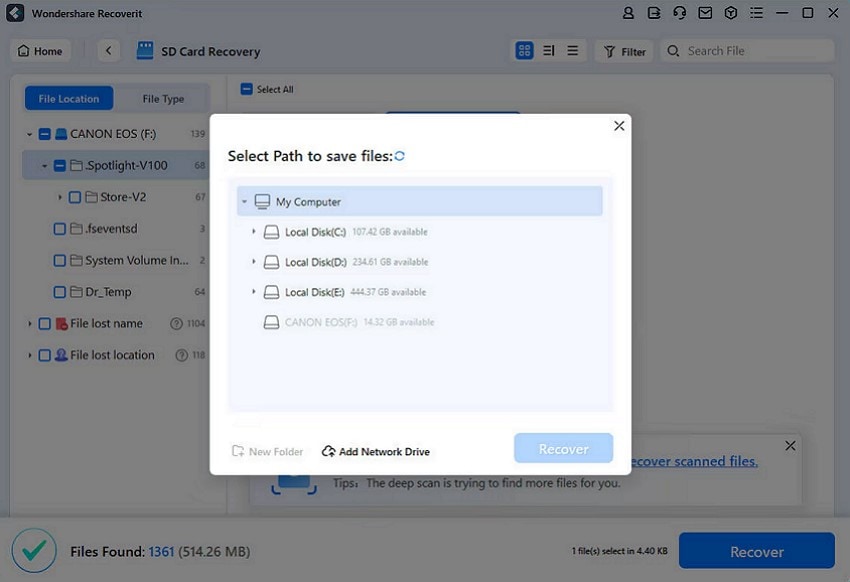The image size is (850, 582).
Task: Select the Dr_Temp folder row
Action: (x=115, y=292)
